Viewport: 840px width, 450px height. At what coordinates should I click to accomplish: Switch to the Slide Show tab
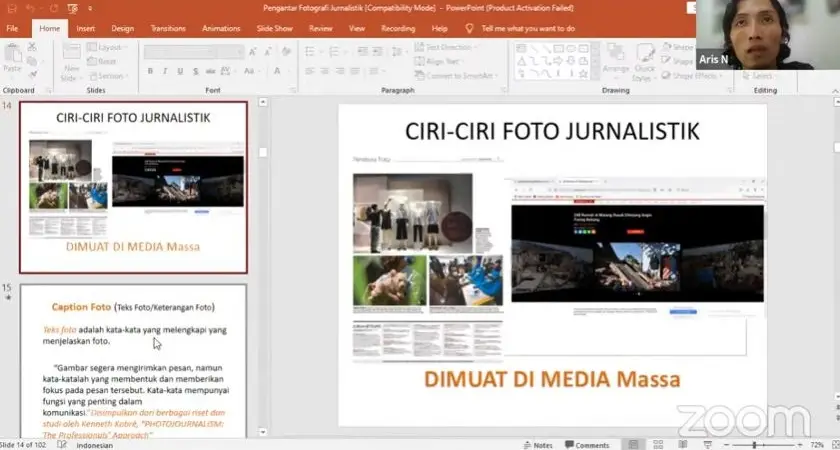tap(274, 28)
